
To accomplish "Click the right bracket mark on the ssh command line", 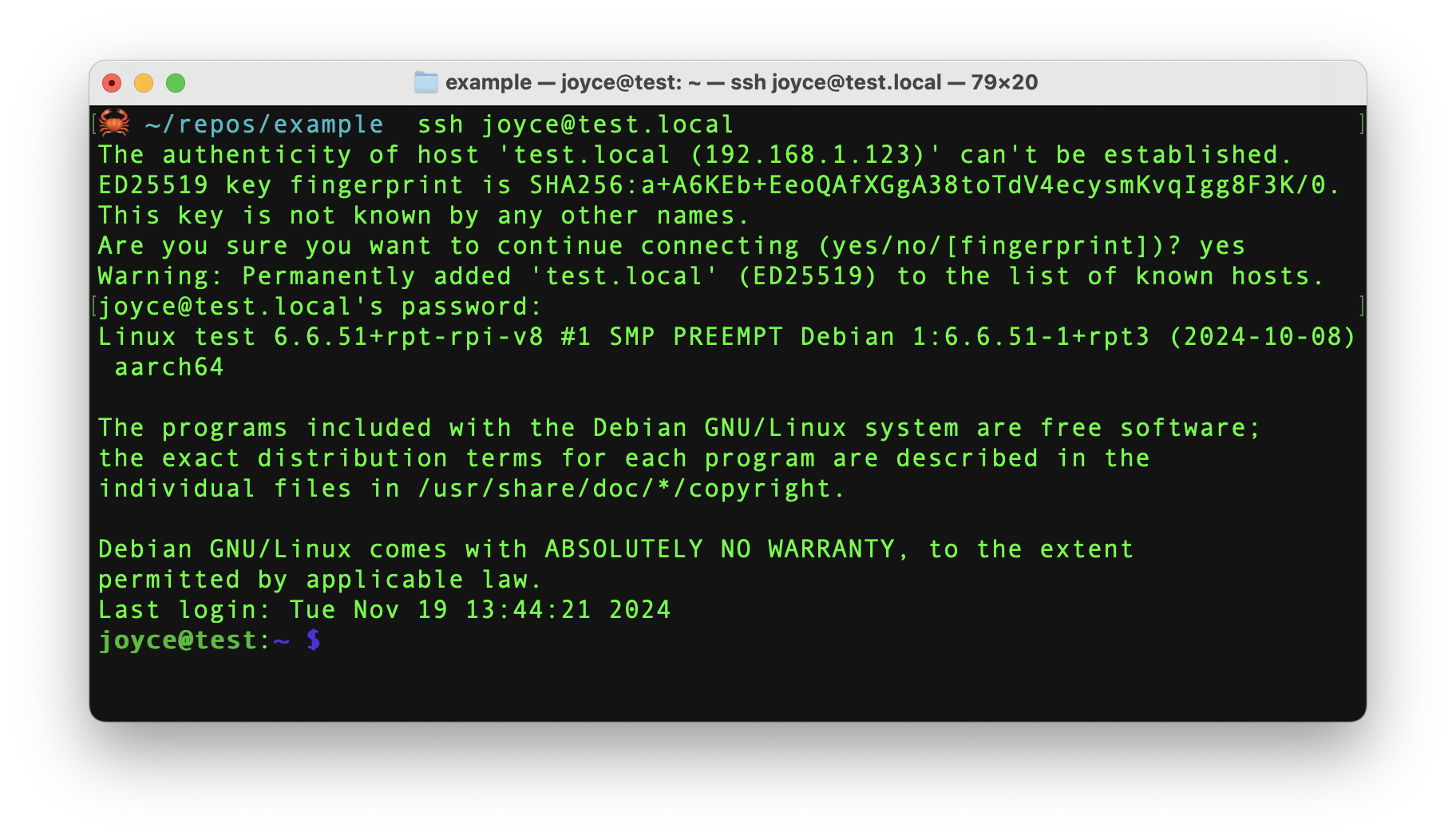I will coord(1361,124).
